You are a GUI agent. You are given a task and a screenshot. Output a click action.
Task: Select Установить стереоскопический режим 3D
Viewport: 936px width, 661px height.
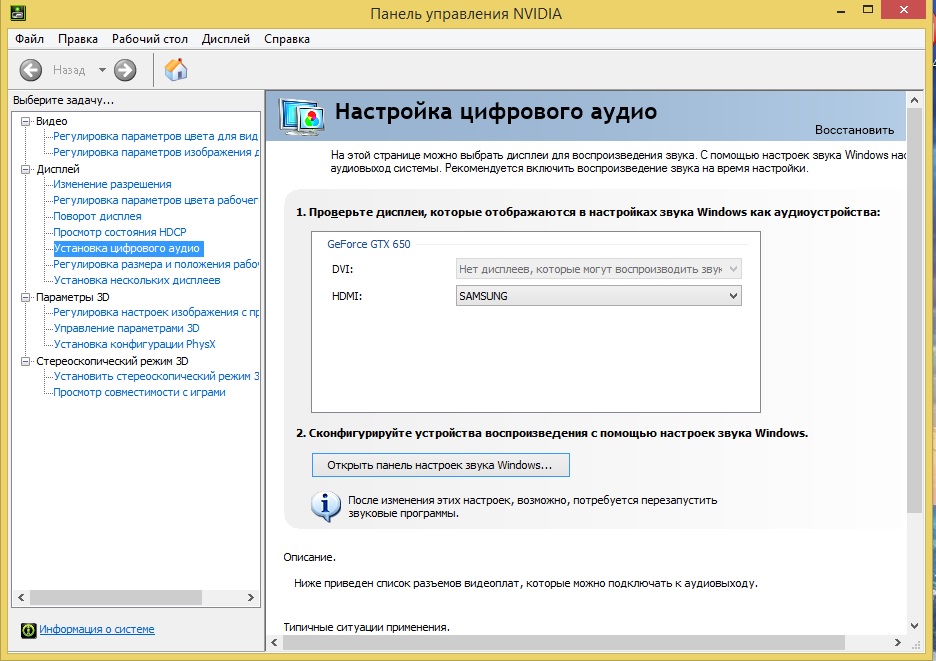[x=156, y=376]
